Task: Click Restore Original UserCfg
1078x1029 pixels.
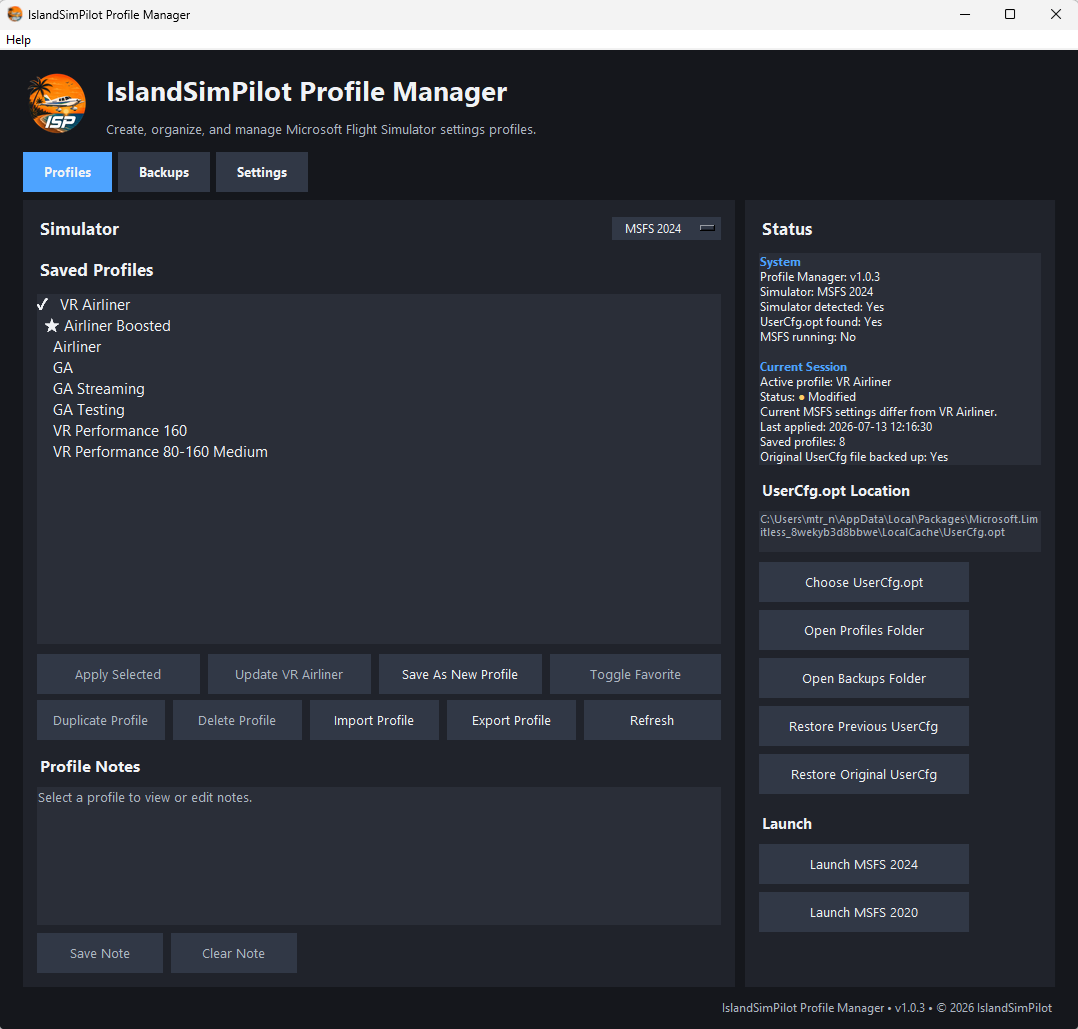Action: point(864,775)
